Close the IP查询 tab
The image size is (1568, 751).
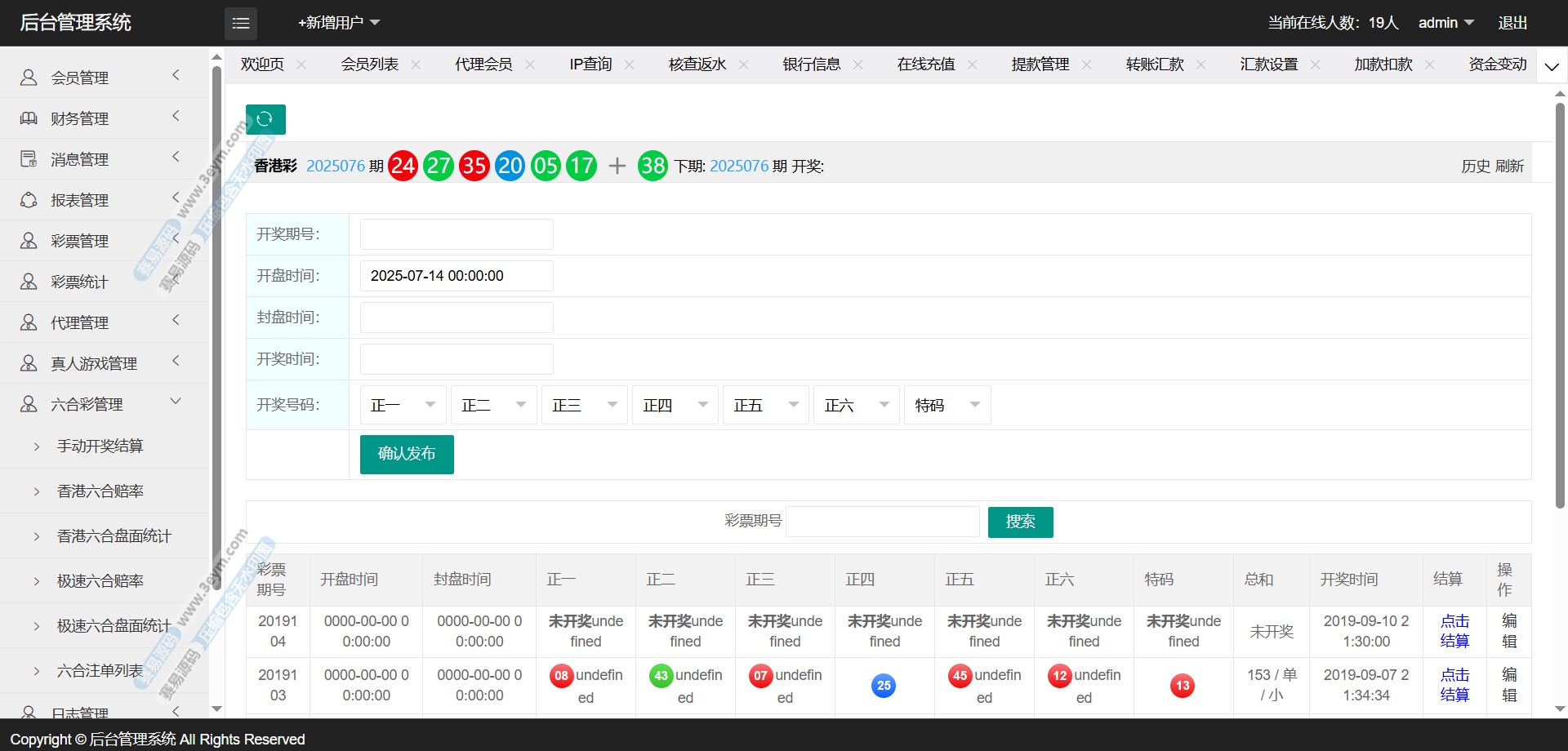tap(629, 64)
